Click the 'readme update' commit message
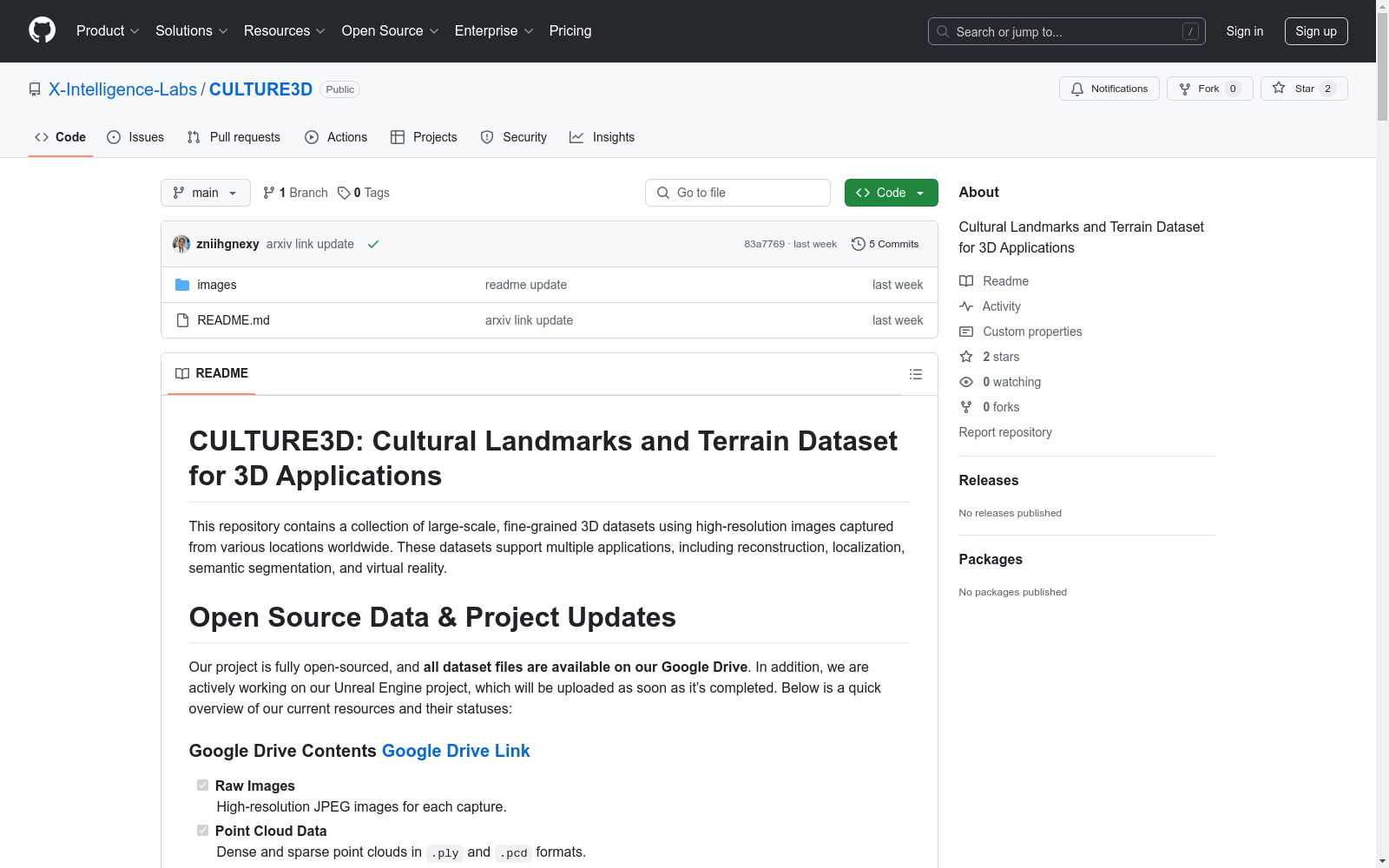Image resolution: width=1389 pixels, height=868 pixels. (x=526, y=285)
